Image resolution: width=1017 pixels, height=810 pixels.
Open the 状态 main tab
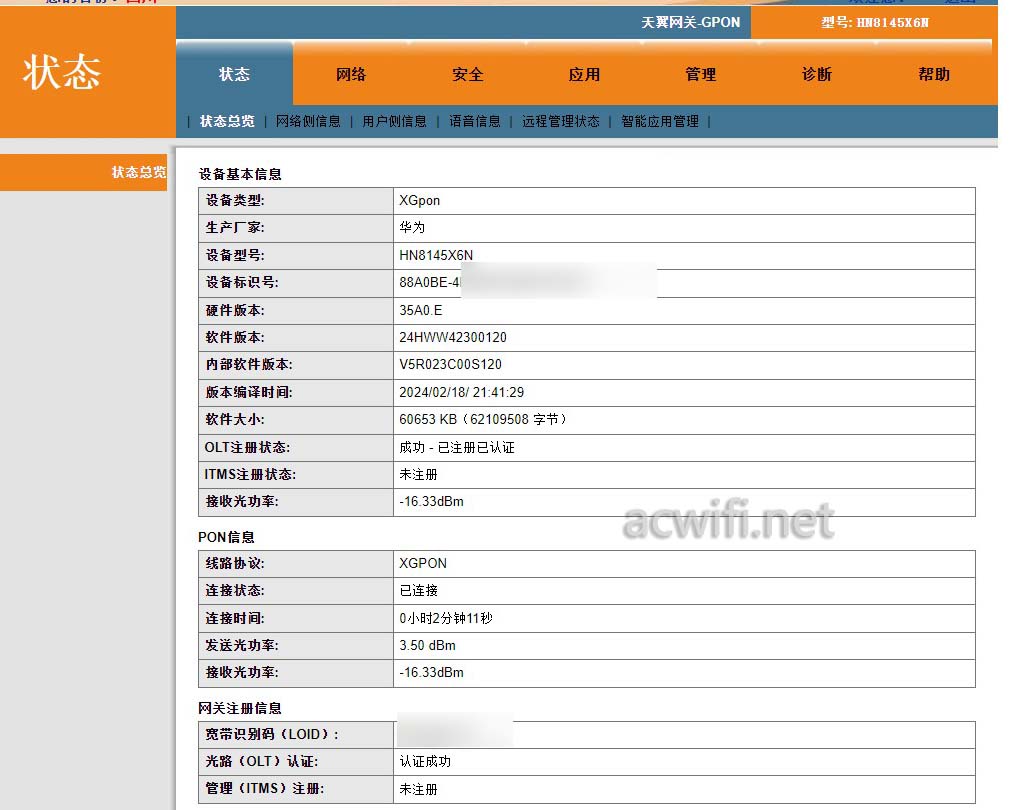click(234, 74)
